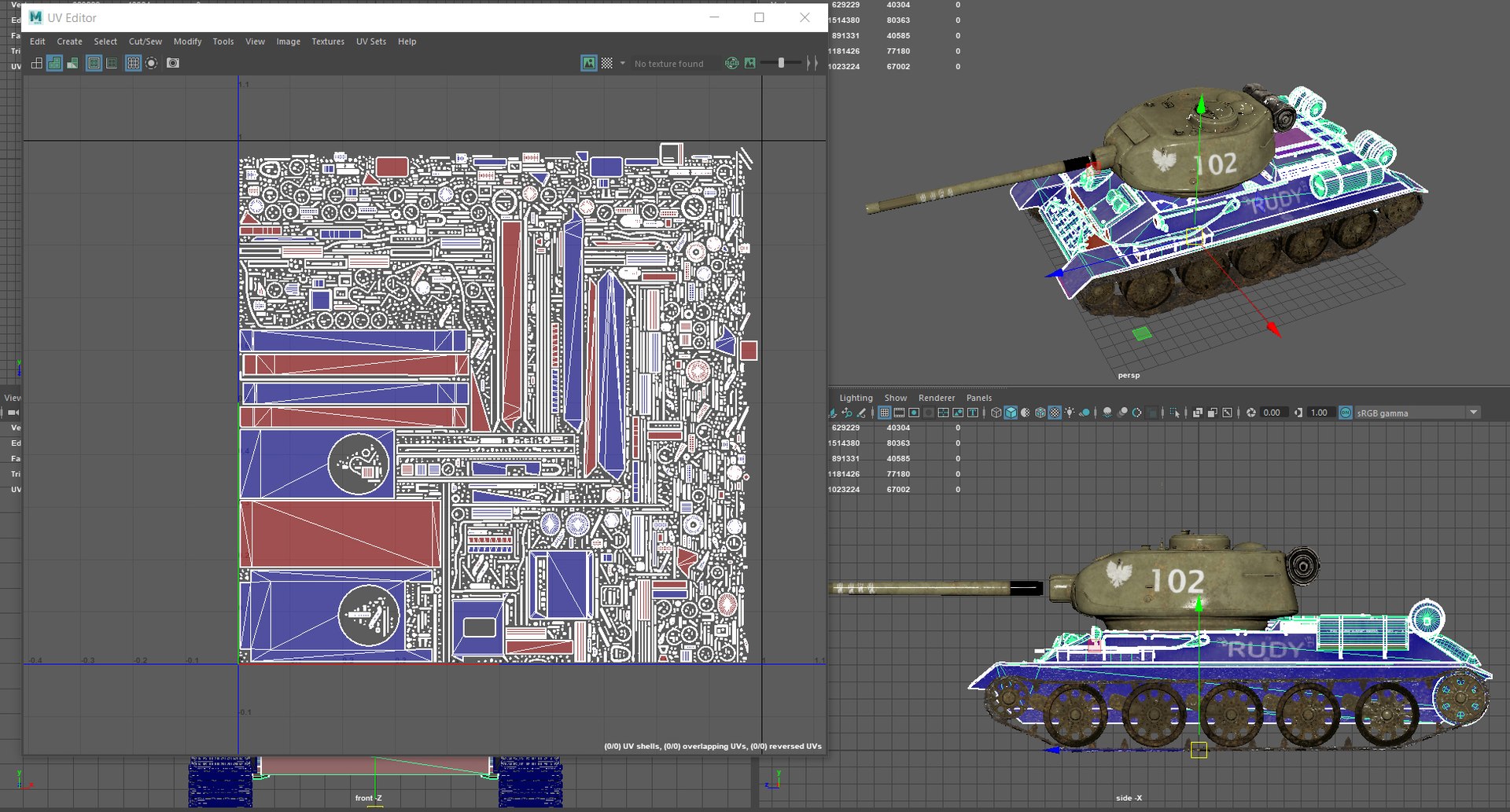
Task: Open Image menu in UV Editor
Action: coord(288,42)
